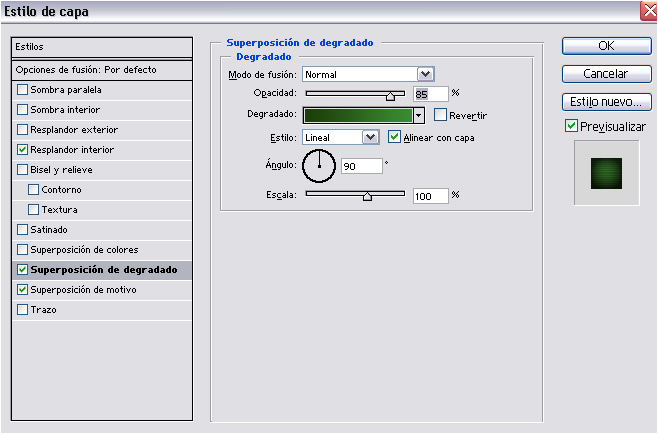The width and height of the screenshot is (658, 434).
Task: Select Estilos in the left list
Action: [x=100, y=47]
